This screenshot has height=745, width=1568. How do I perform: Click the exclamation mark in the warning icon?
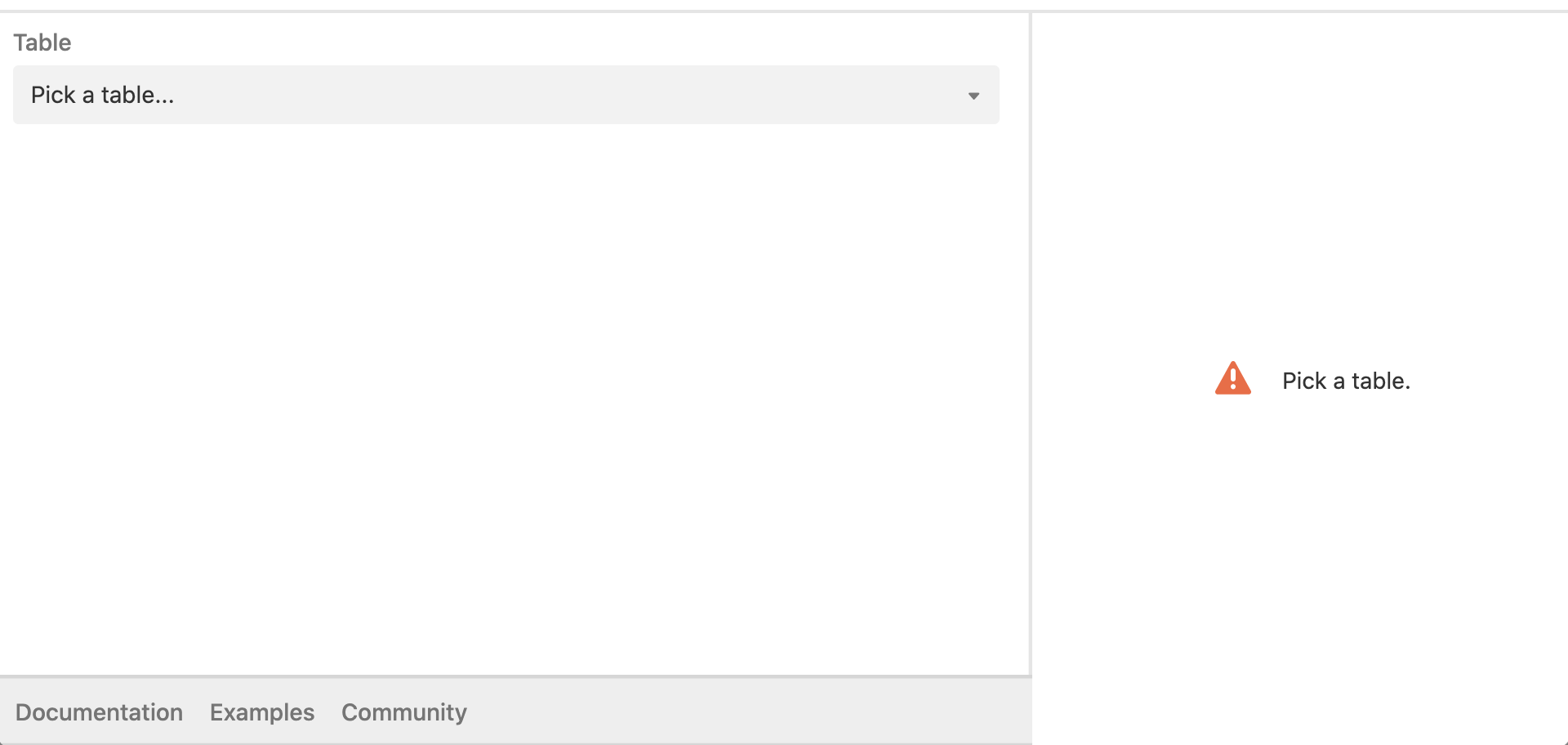pos(1233,380)
